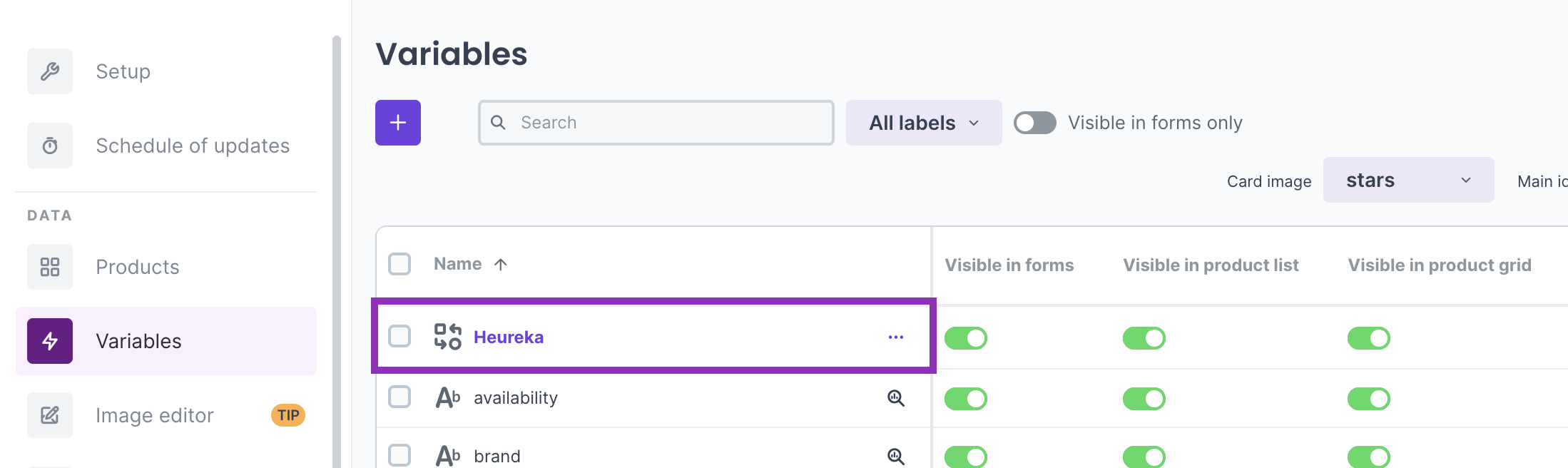
Task: Select all variables with header checkbox
Action: (399, 264)
